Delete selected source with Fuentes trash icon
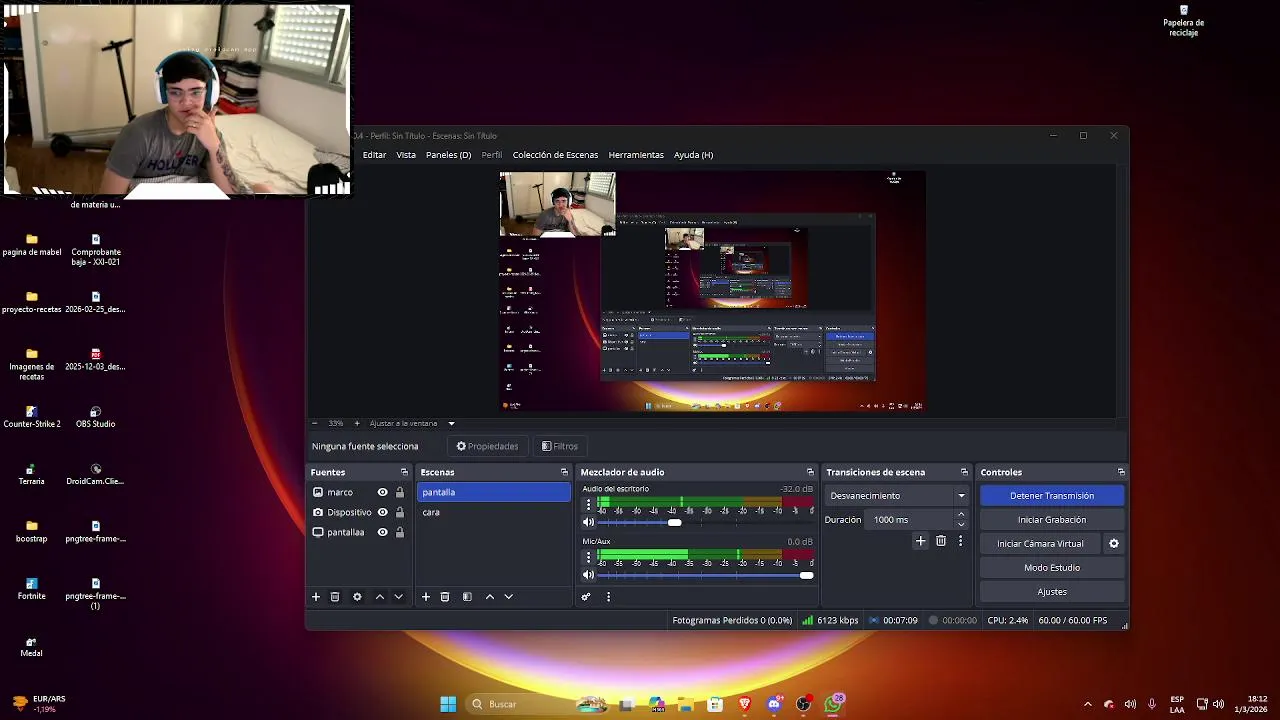The height and width of the screenshot is (720, 1280). click(x=335, y=597)
